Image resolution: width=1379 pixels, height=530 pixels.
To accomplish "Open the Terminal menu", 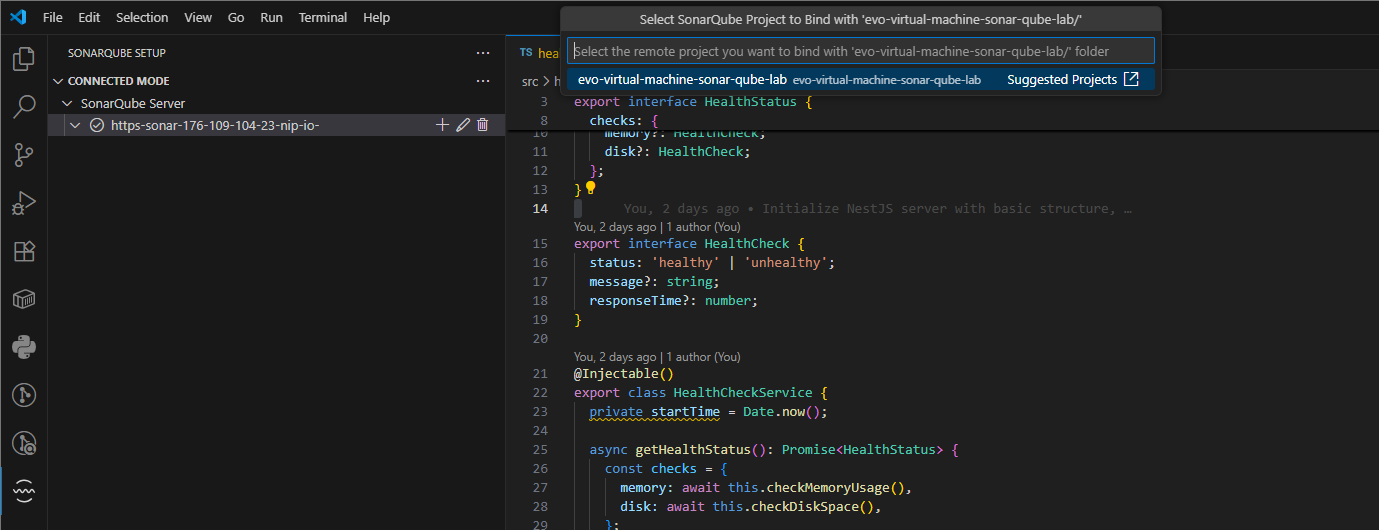I will 323,17.
